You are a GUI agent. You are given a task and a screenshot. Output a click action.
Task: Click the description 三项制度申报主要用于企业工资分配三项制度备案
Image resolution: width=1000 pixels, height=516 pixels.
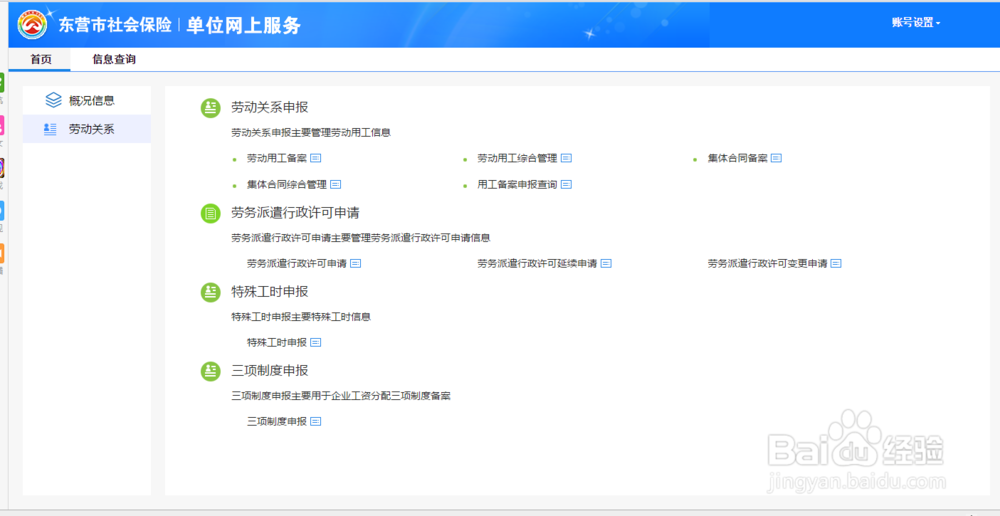click(341, 395)
